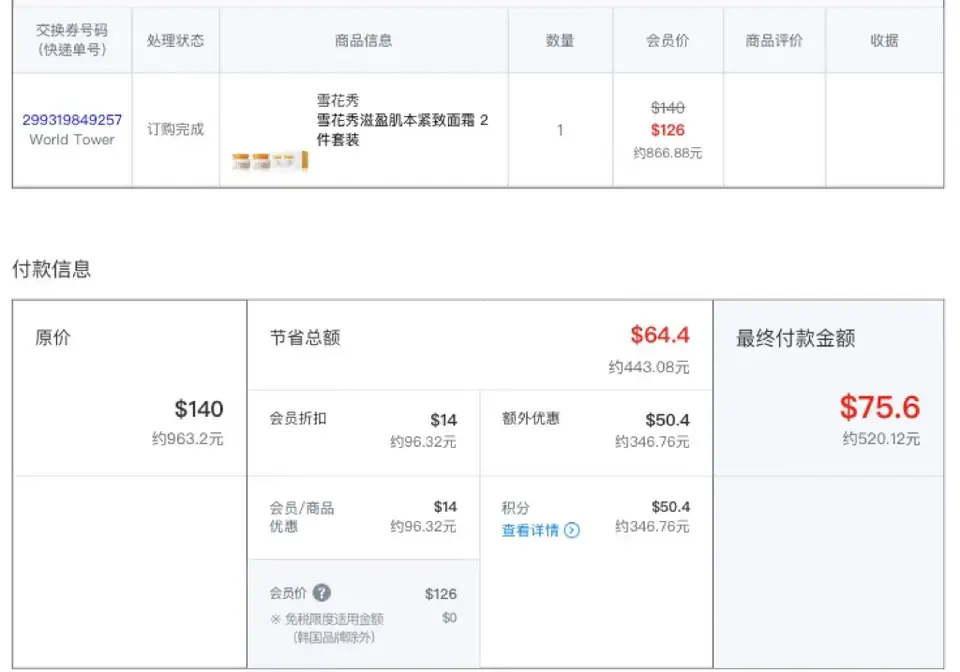Click the 约443.08元 savings conversion

[x=649, y=367]
